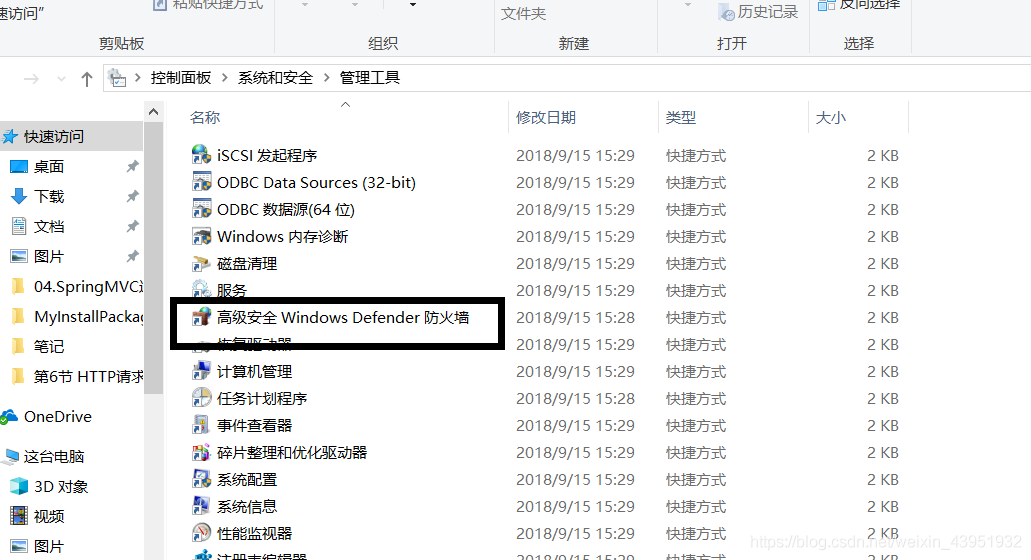
Task: Expand the chevron after 系统和安全 in address bar
Action: 326,78
